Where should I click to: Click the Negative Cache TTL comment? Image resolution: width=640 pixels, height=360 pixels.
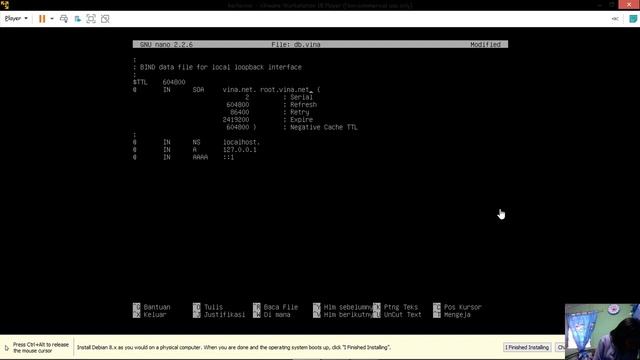320,127
